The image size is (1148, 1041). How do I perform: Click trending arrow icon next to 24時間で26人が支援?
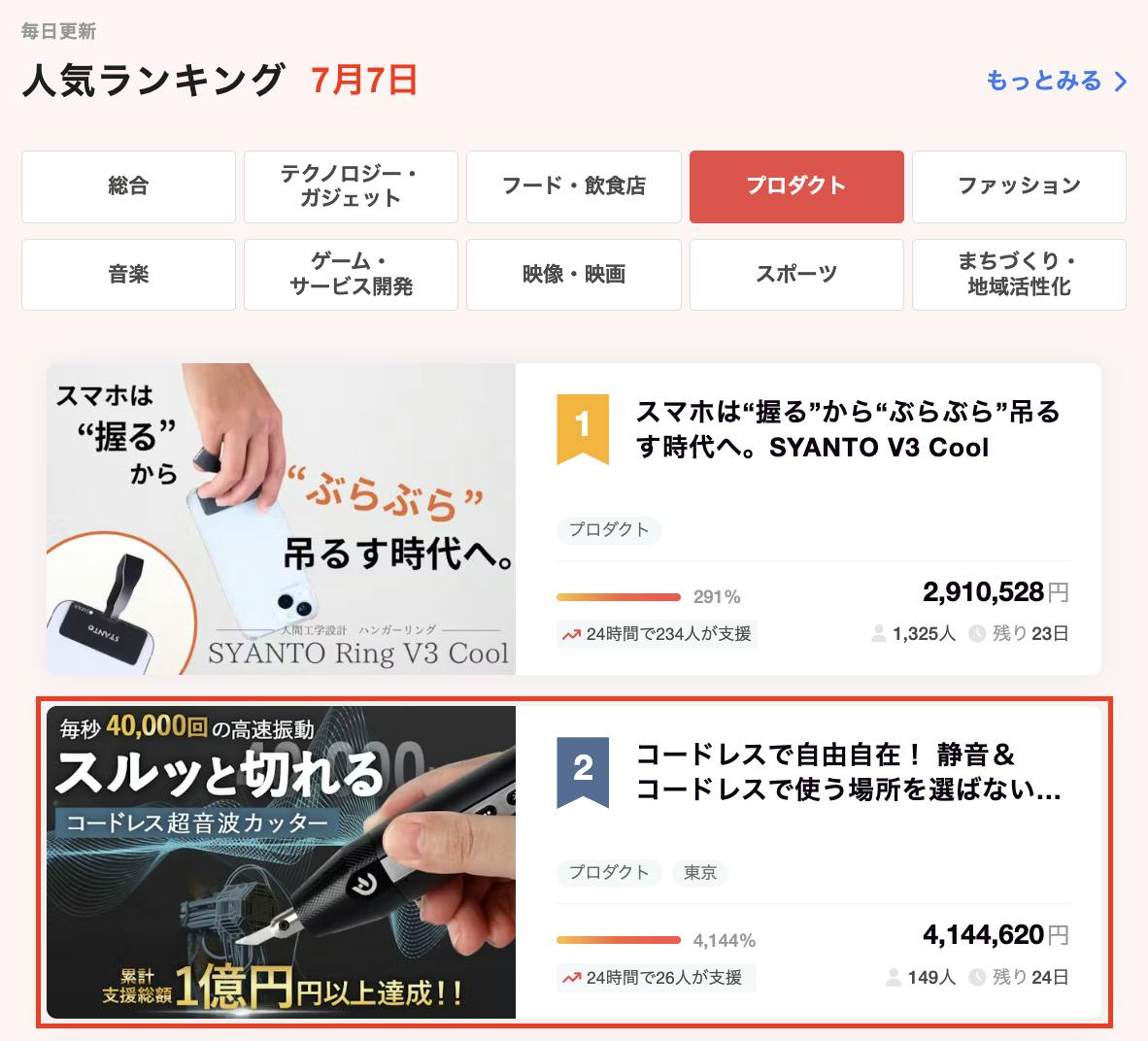click(571, 978)
